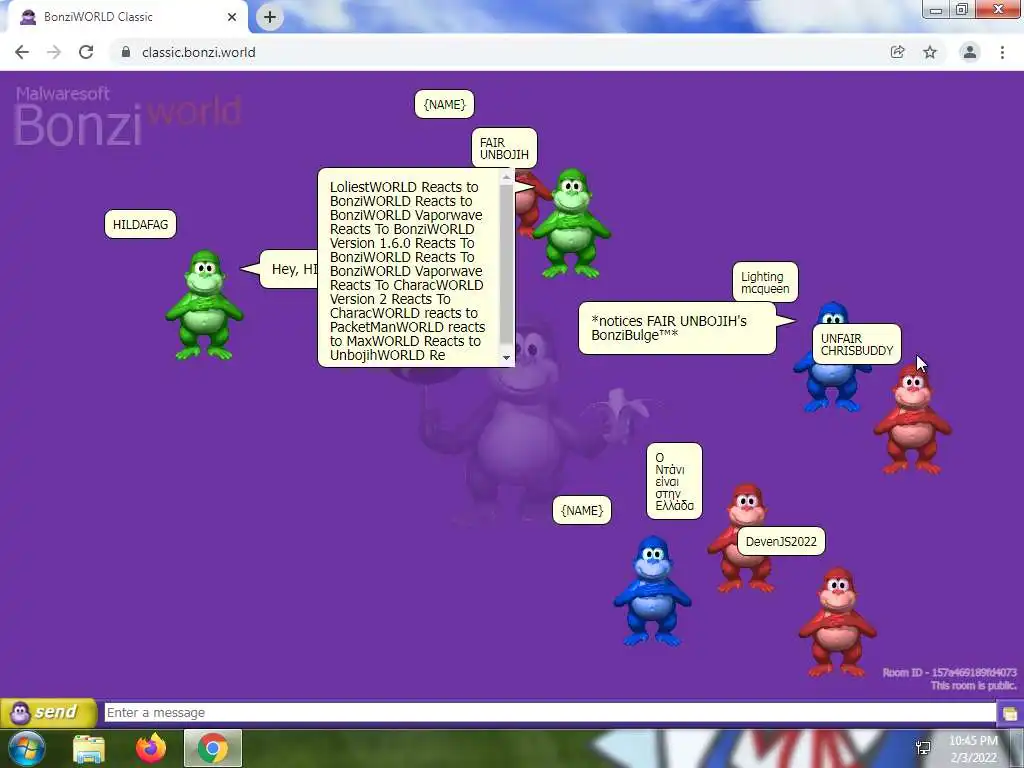Reload the page with the refresh icon
Image resolution: width=1024 pixels, height=768 pixels.
point(86,52)
